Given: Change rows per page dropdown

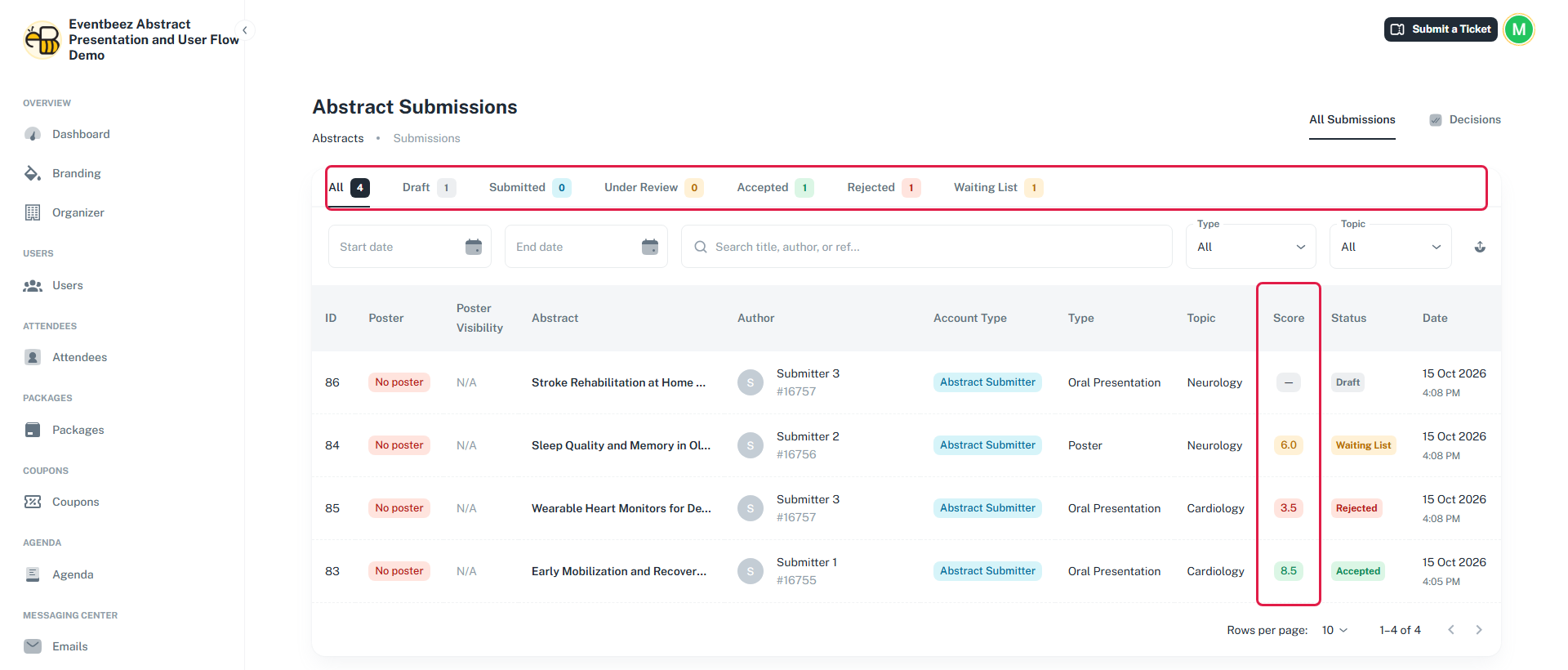Looking at the screenshot, I should [1334, 630].
